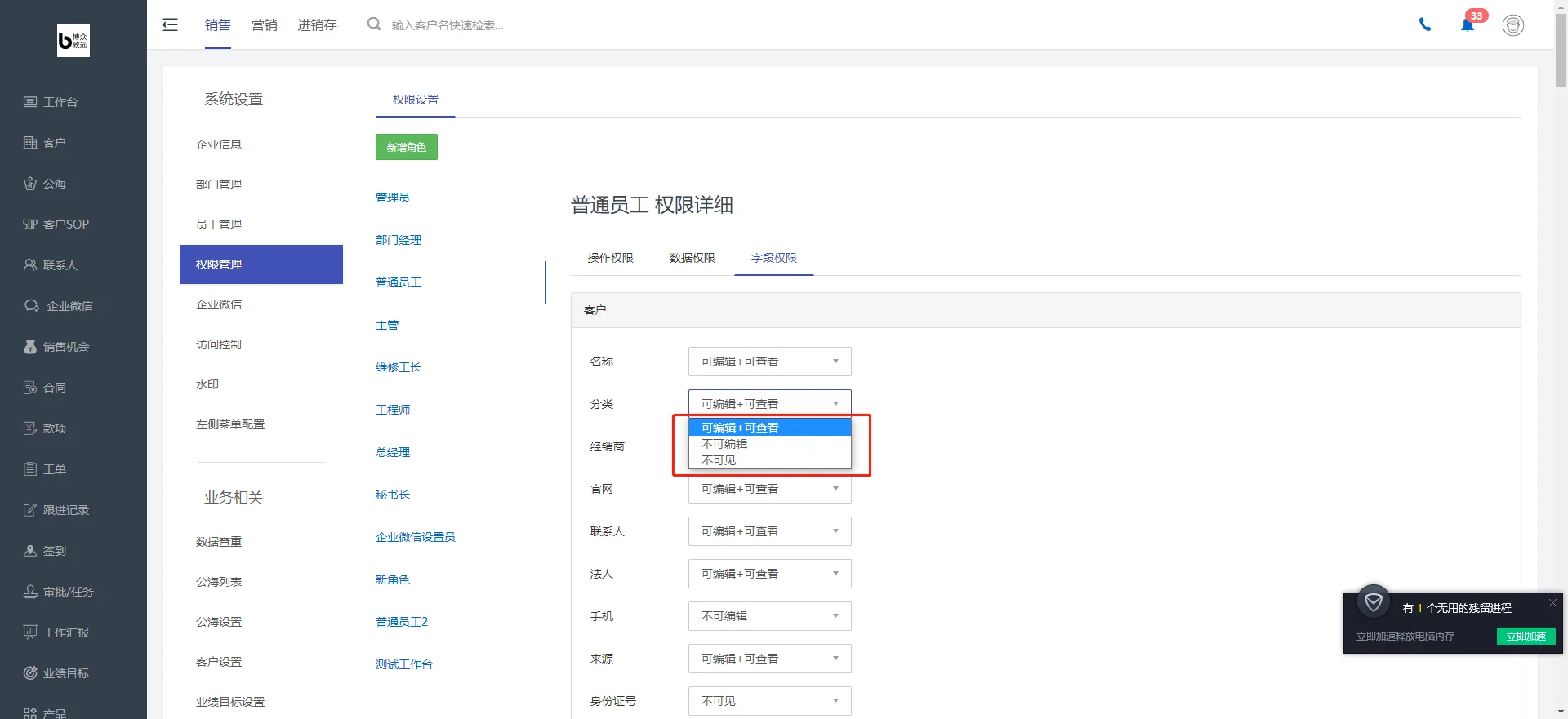Open 左侧菜单配置 in system settings
Image resolution: width=1568 pixels, height=719 pixels.
point(230,424)
